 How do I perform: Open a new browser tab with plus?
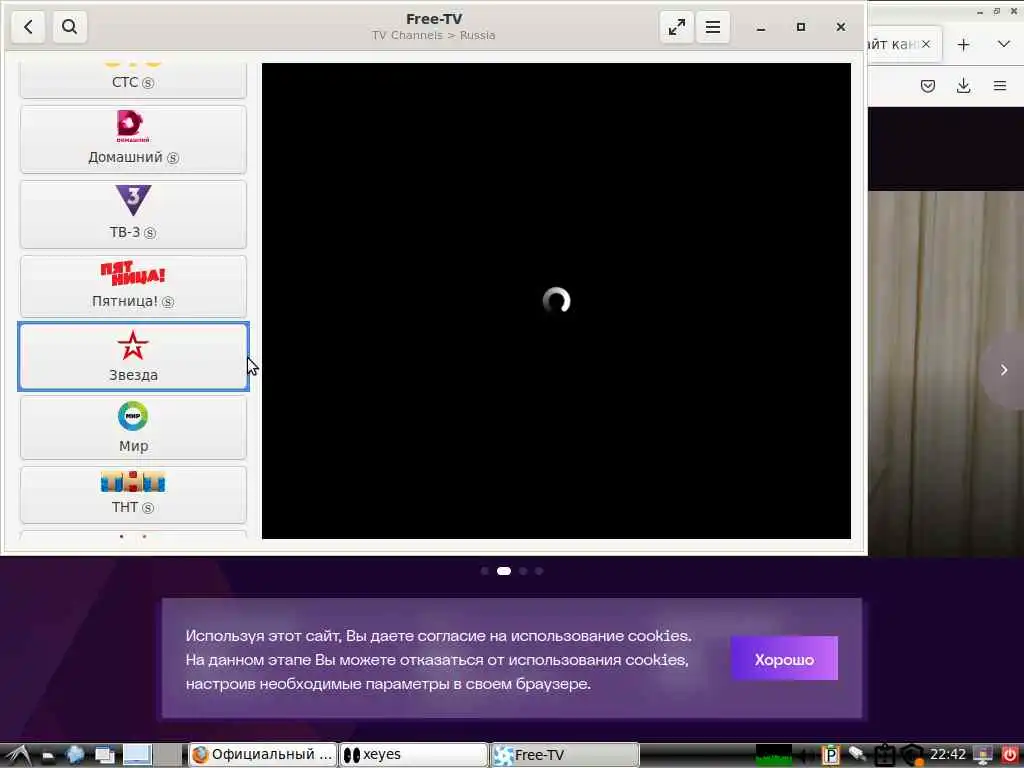[x=963, y=44]
